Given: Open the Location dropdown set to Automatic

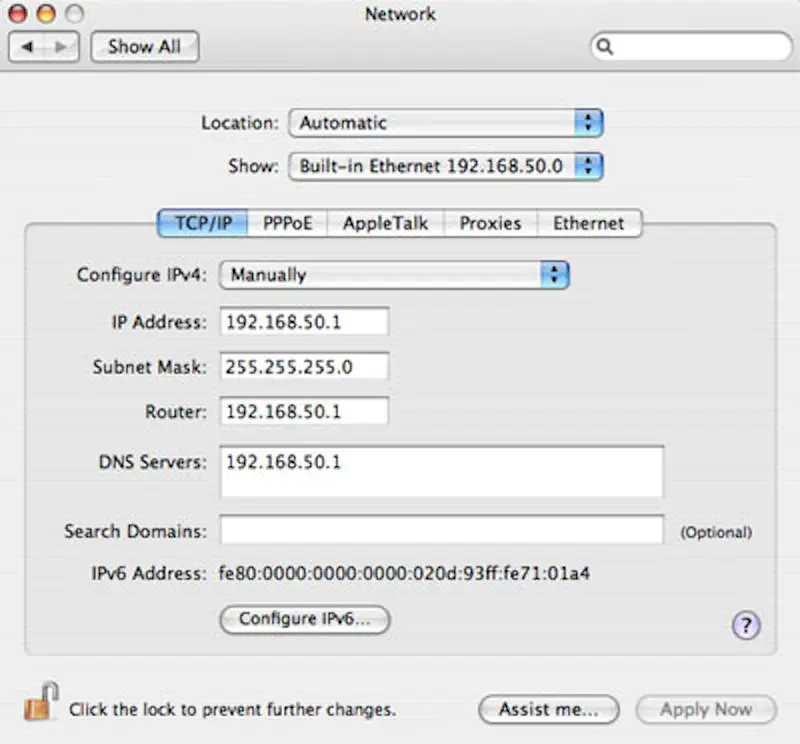Looking at the screenshot, I should [445, 122].
